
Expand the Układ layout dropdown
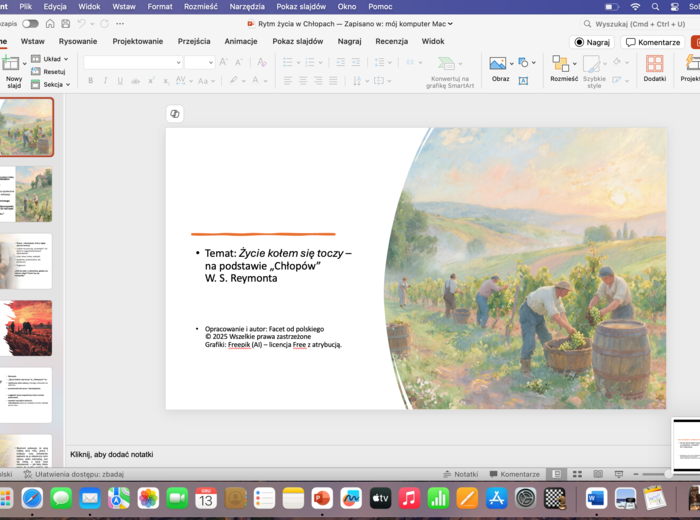click(51, 59)
